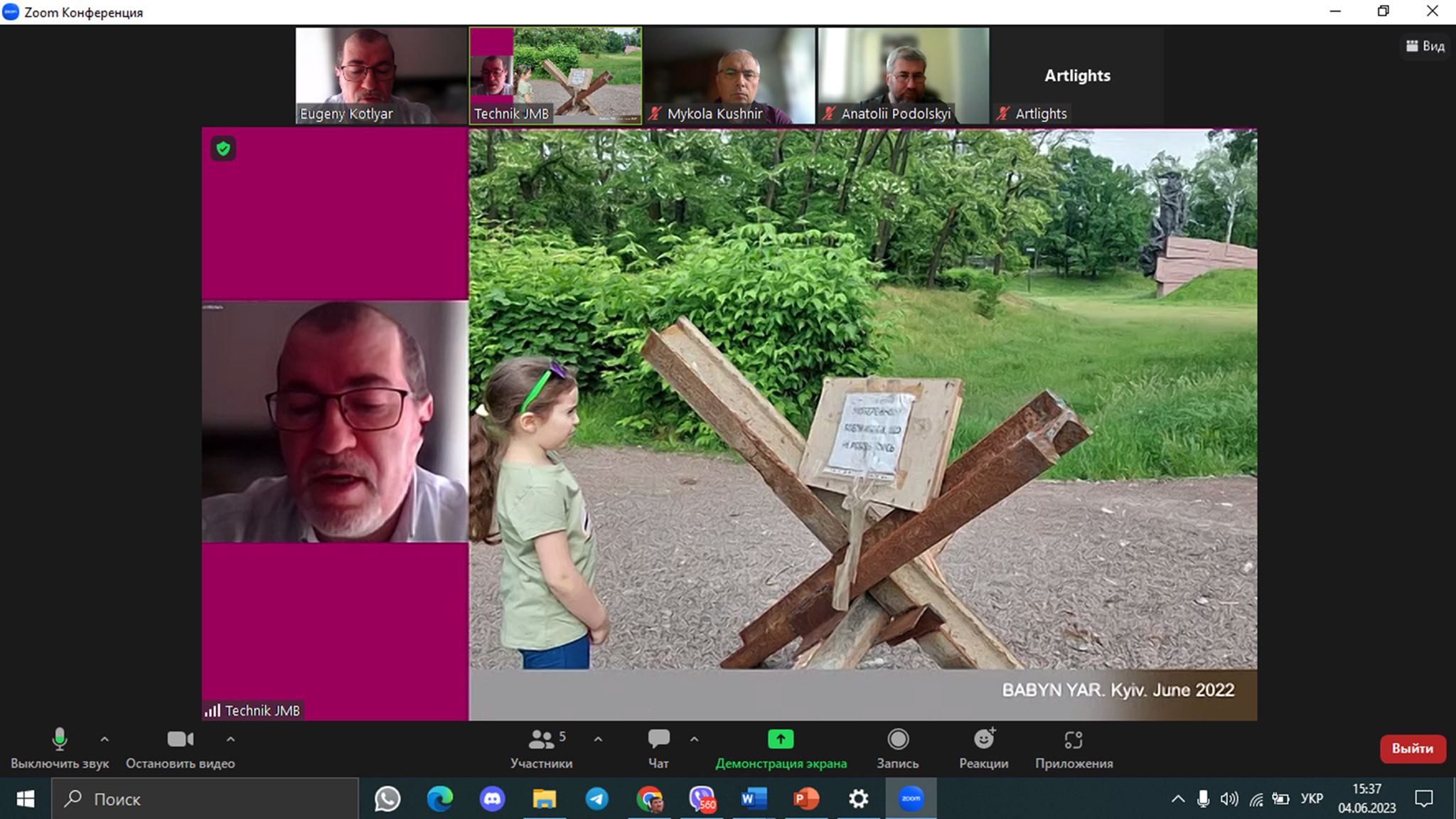Click the green encryption shield icon
The image size is (1456, 819).
pyautogui.click(x=223, y=149)
